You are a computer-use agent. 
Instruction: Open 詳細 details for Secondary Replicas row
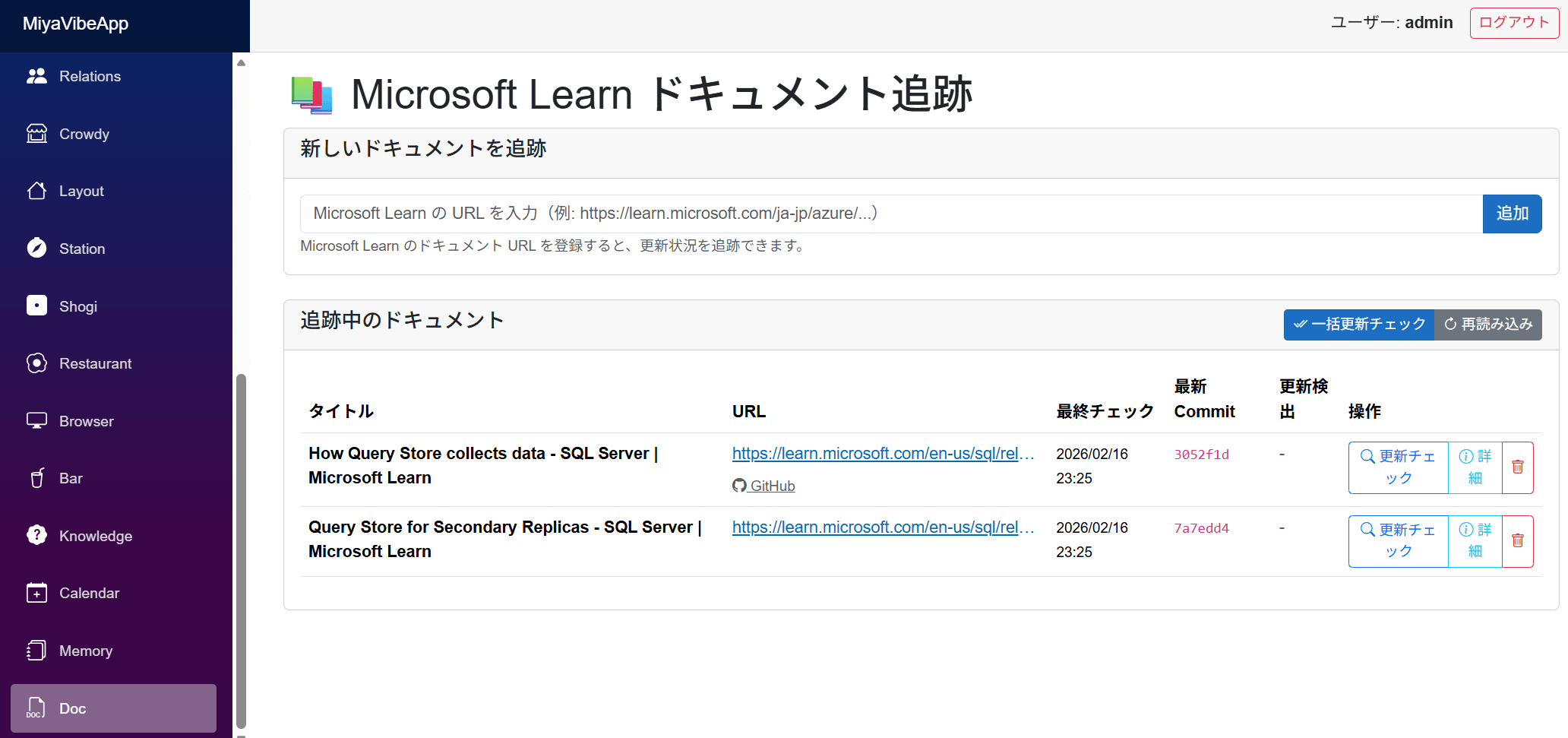click(1475, 541)
